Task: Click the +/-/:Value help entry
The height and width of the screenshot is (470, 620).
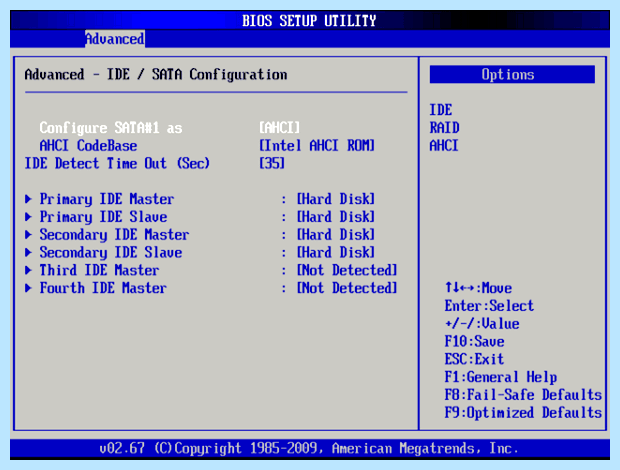Action: pyautogui.click(x=482, y=324)
